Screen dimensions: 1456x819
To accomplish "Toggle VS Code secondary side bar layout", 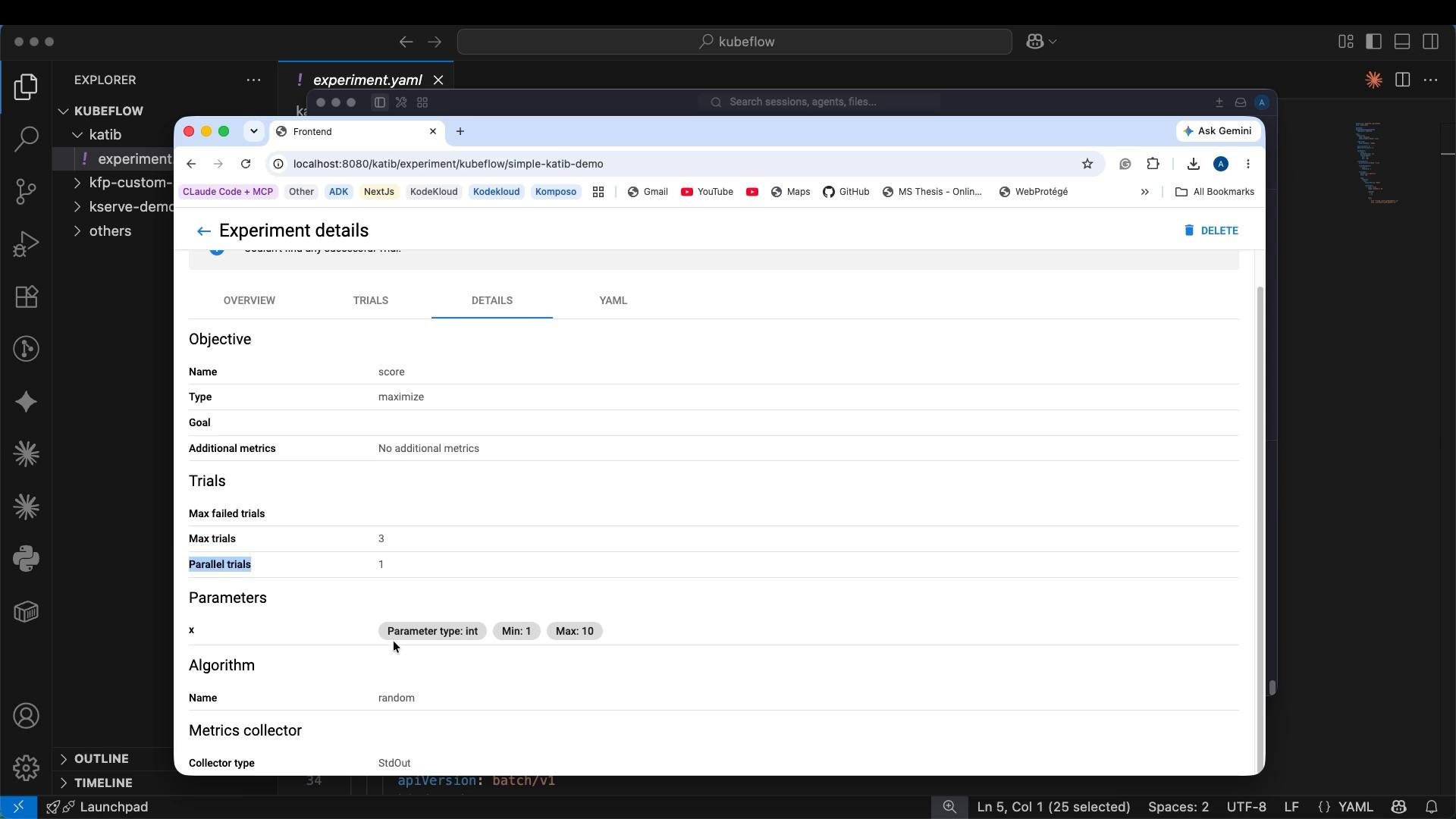I will click(1431, 41).
